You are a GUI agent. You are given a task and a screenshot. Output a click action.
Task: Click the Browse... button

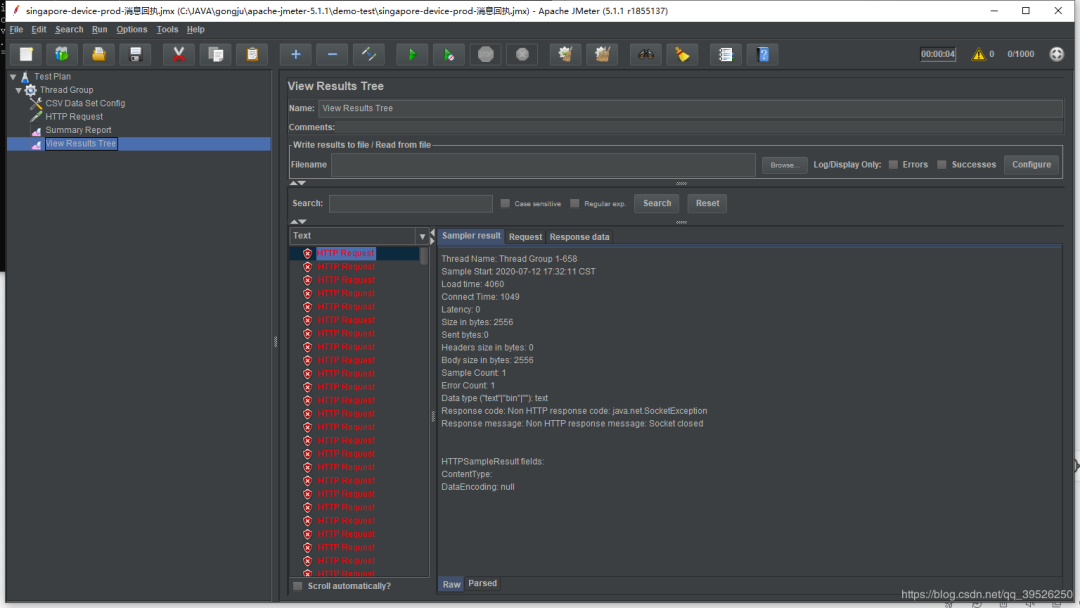coord(784,165)
